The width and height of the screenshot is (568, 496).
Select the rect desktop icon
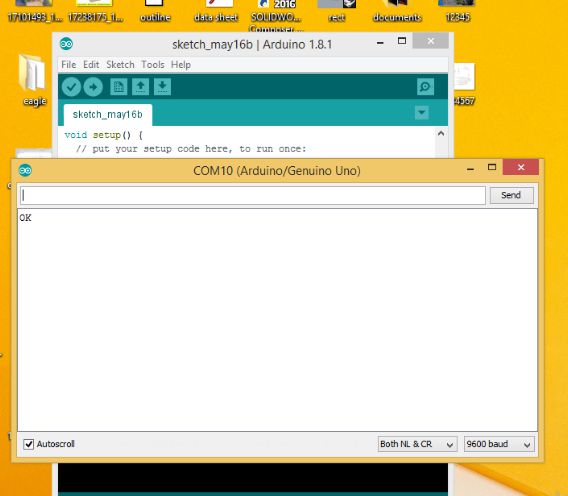point(337,12)
